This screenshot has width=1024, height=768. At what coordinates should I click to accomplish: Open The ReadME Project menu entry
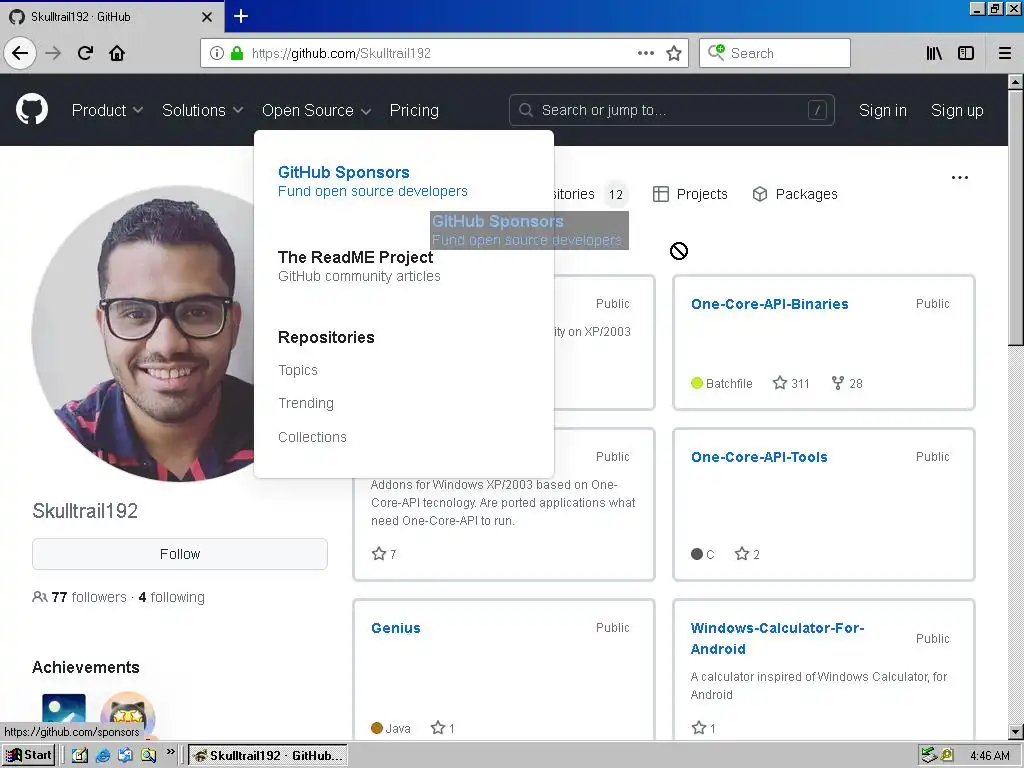[x=359, y=266]
